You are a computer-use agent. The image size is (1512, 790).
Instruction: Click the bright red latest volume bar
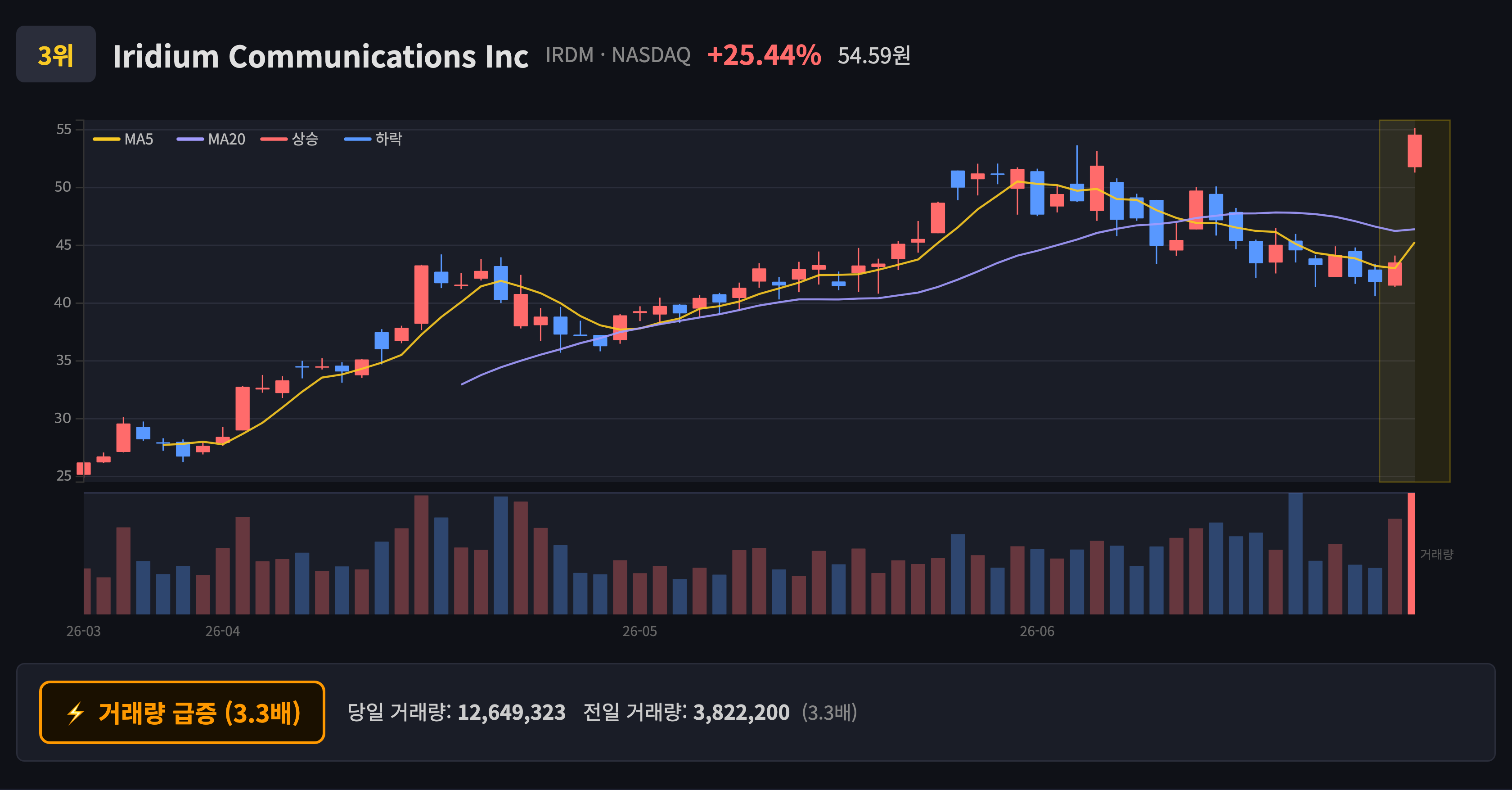tap(1411, 554)
